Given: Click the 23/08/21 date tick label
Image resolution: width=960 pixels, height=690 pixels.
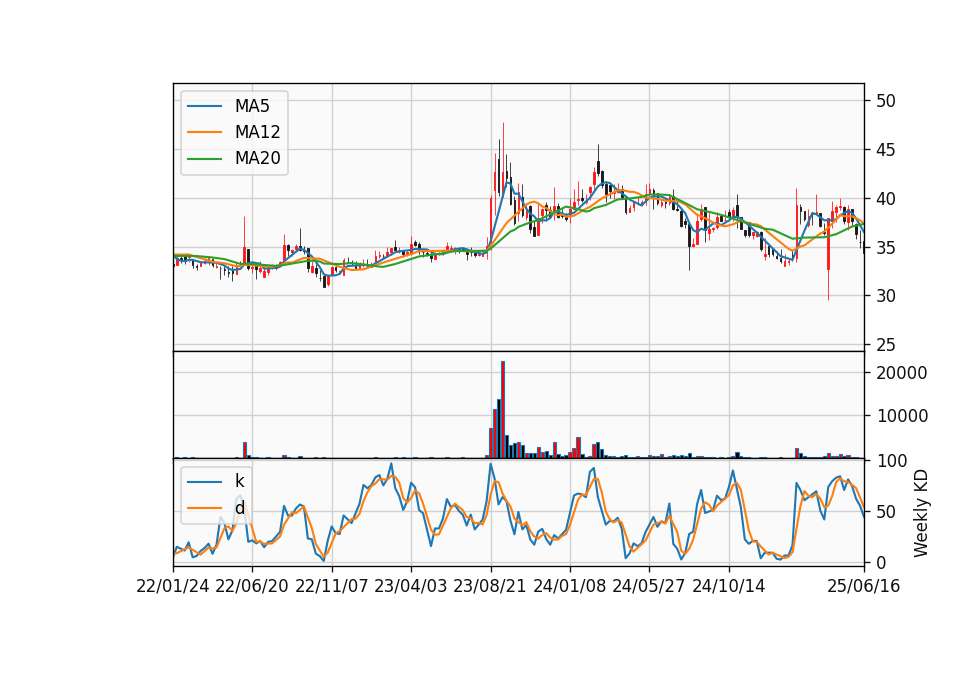Looking at the screenshot, I should coord(490,587).
